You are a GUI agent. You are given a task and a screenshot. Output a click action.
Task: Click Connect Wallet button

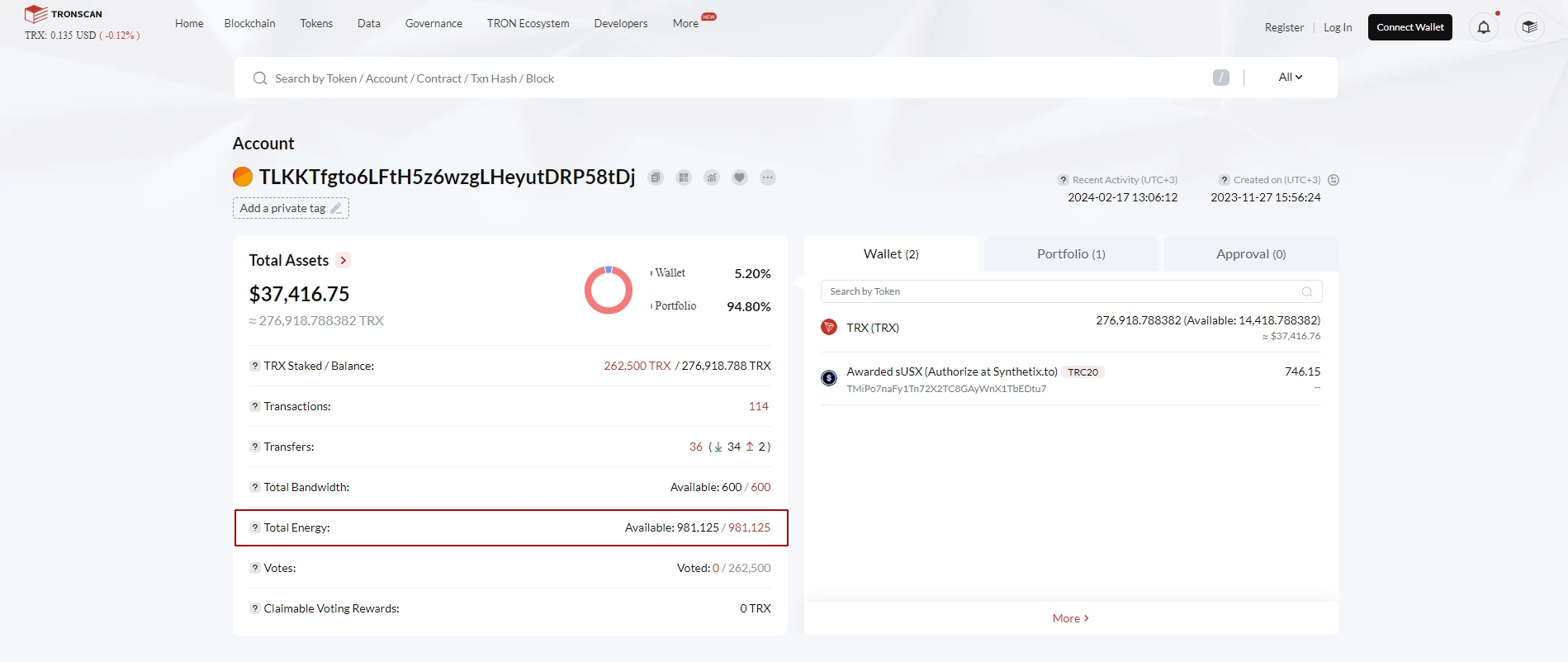click(x=1410, y=27)
